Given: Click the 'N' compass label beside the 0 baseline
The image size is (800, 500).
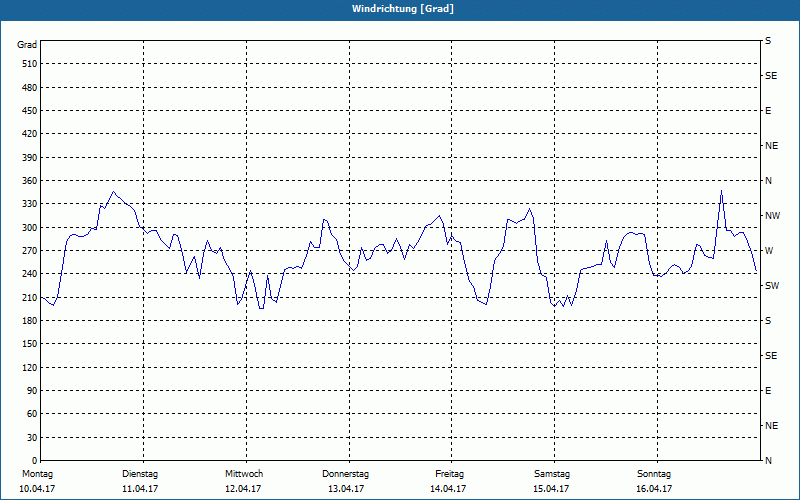Looking at the screenshot, I should click(x=768, y=461).
